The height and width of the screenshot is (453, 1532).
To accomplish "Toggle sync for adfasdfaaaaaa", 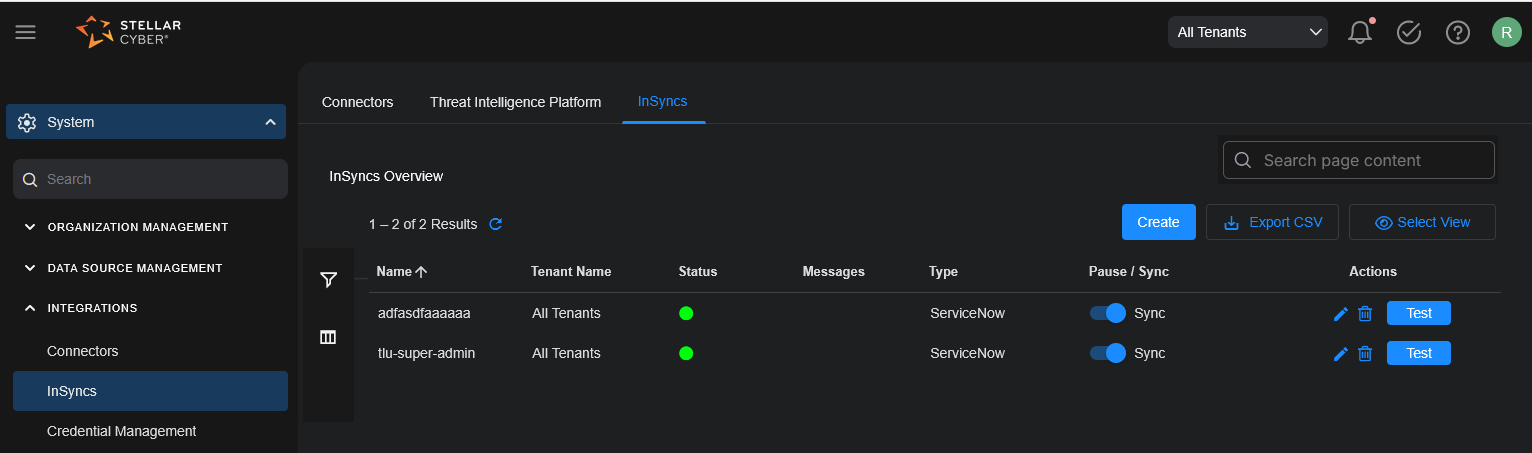I will [x=1108, y=313].
